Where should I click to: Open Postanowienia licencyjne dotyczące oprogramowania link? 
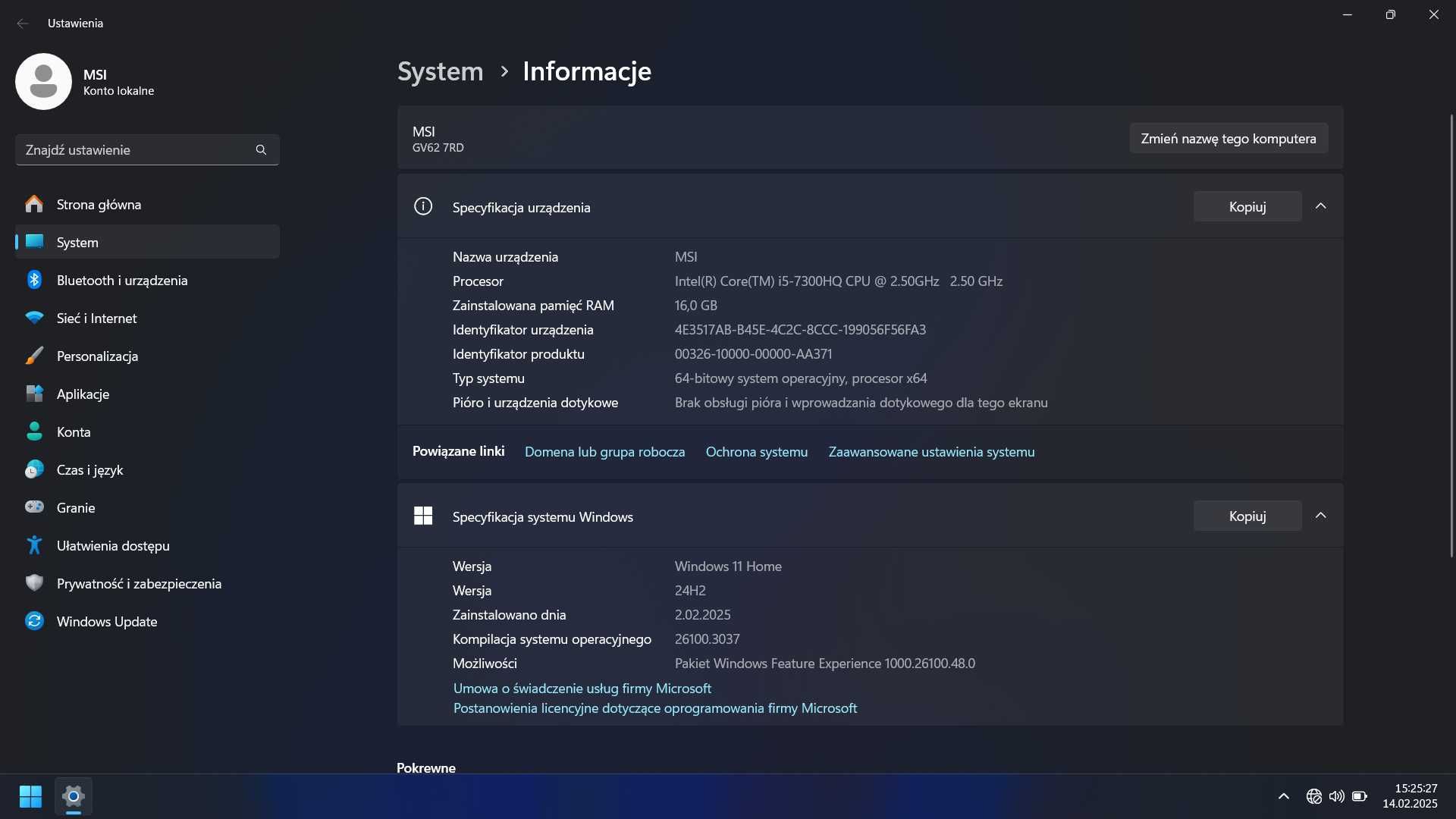(x=655, y=708)
